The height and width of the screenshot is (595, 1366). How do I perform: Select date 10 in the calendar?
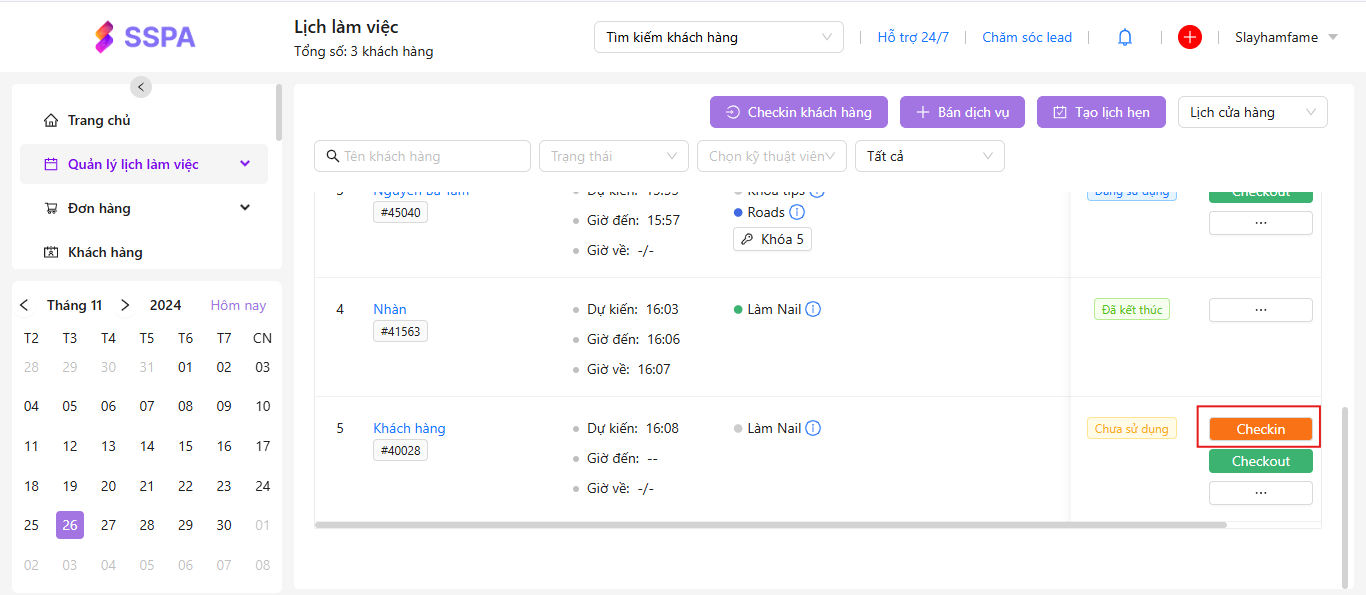tap(263, 406)
